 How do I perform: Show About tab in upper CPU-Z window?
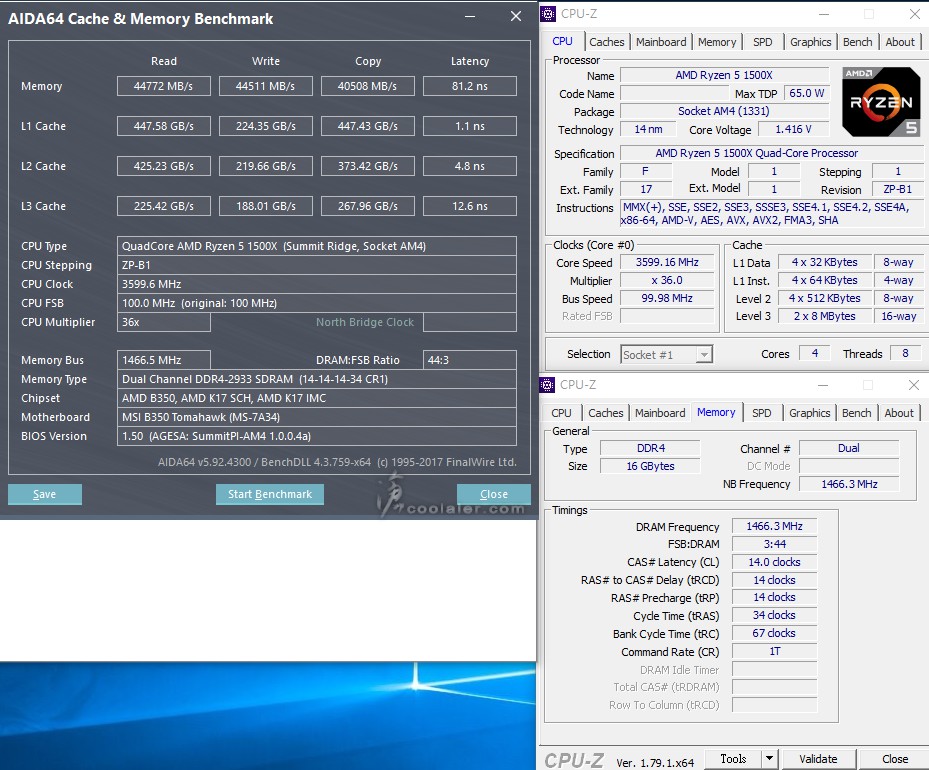(x=900, y=42)
